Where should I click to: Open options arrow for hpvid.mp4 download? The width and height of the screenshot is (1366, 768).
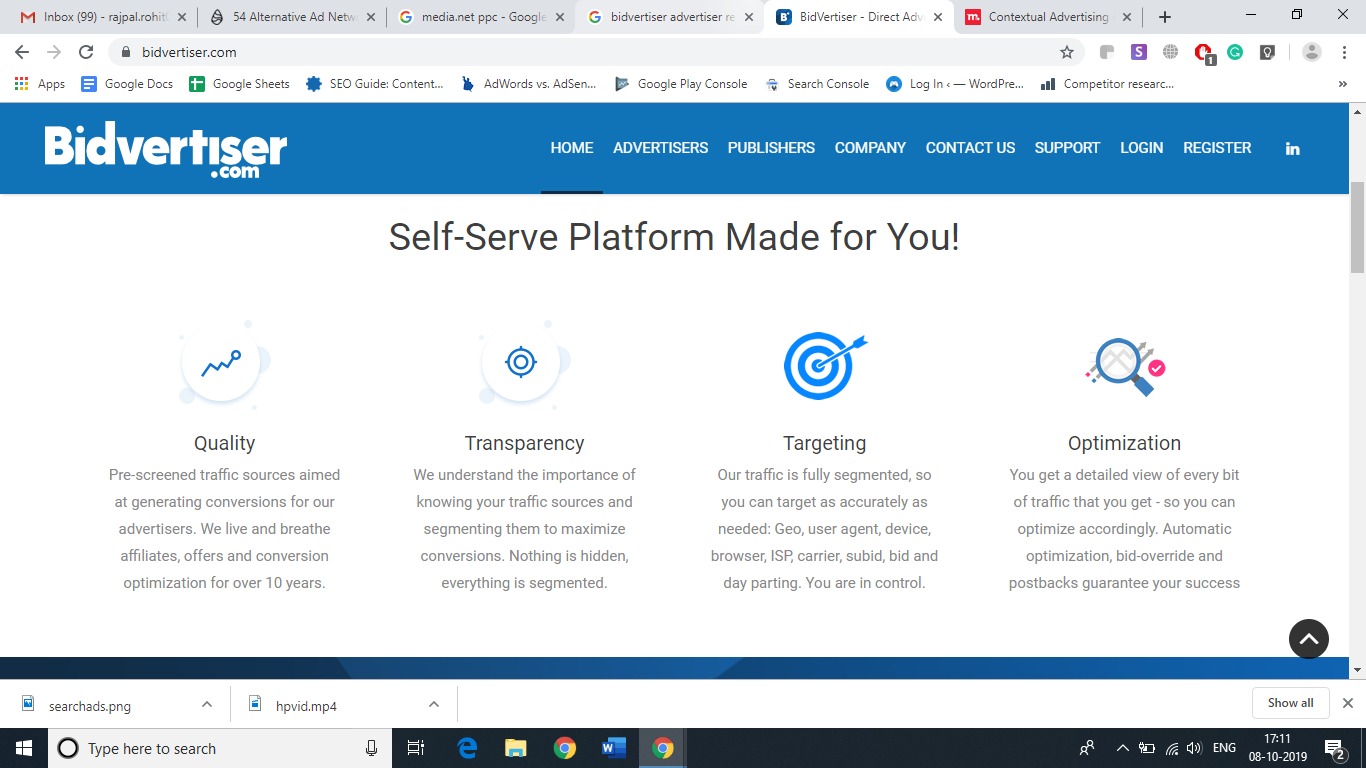point(434,704)
